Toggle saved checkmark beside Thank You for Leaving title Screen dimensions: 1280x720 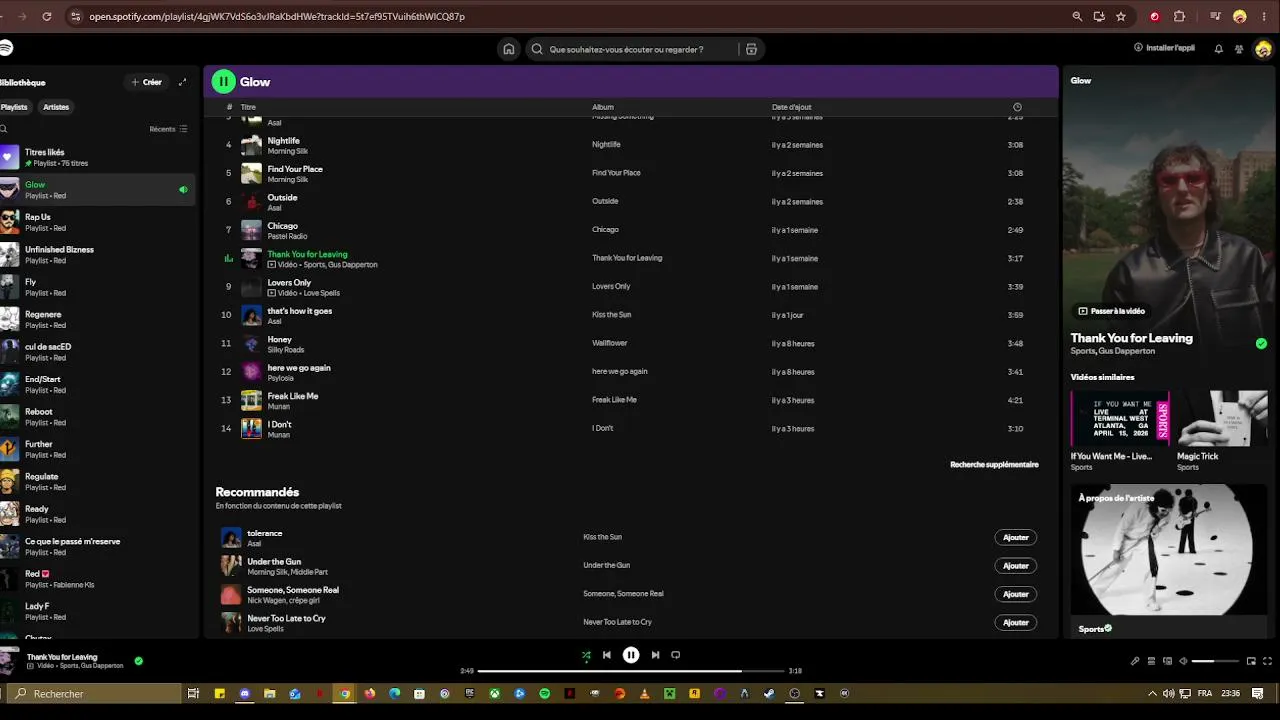click(1261, 343)
